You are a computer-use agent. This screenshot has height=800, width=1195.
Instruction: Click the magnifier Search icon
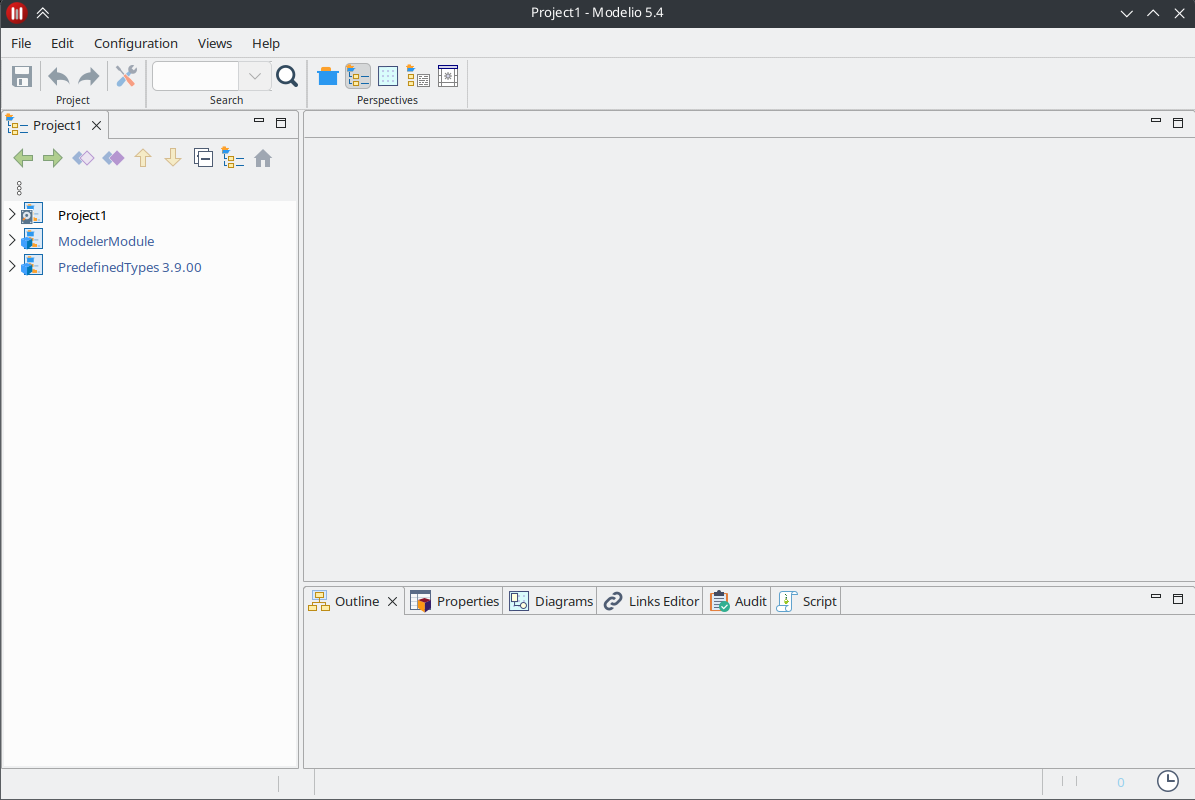[x=287, y=76]
